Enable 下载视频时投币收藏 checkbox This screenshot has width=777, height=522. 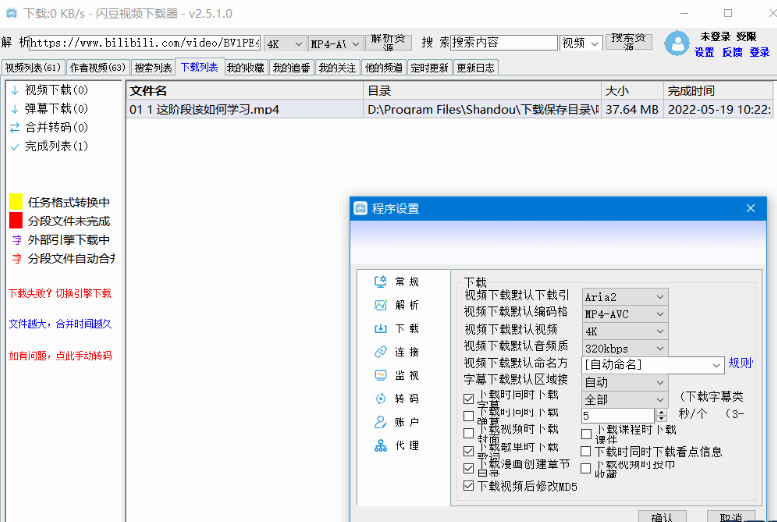pyautogui.click(x=586, y=468)
